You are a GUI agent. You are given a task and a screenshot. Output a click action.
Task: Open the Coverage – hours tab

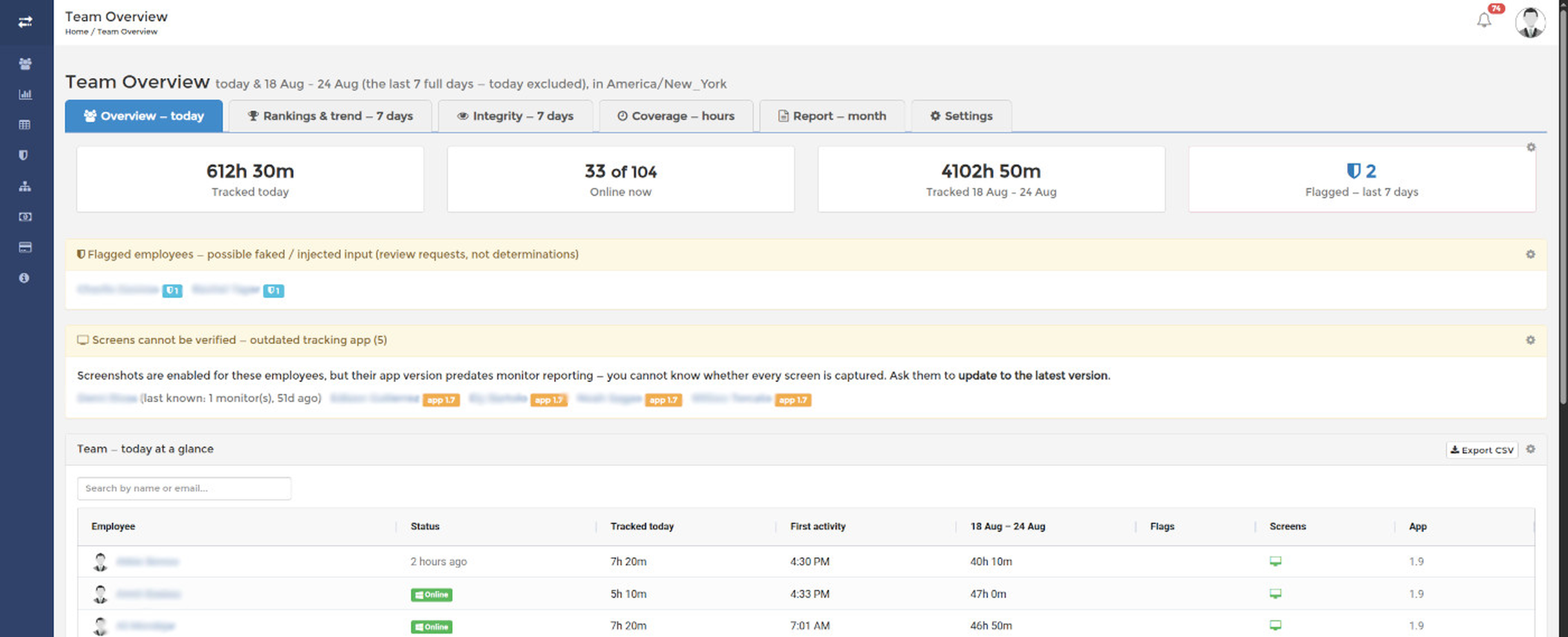[x=676, y=116]
